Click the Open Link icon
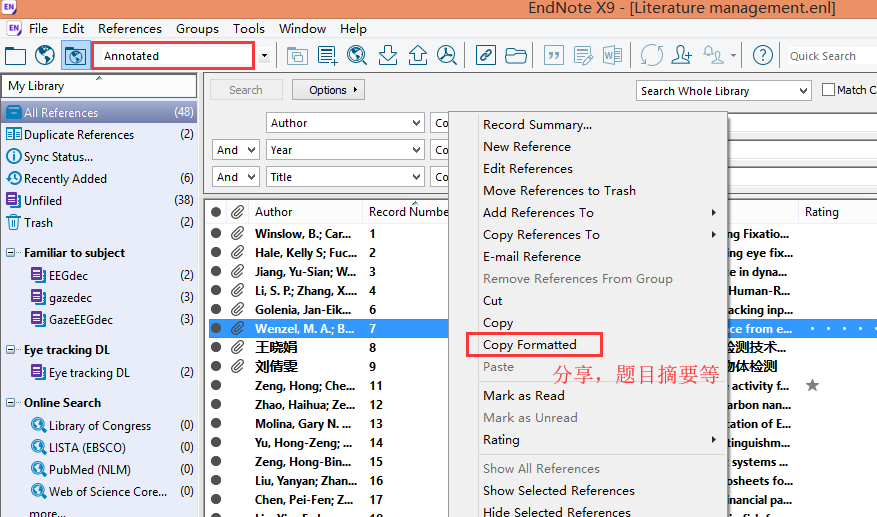Image resolution: width=877 pixels, height=517 pixels. pyautogui.click(x=485, y=55)
